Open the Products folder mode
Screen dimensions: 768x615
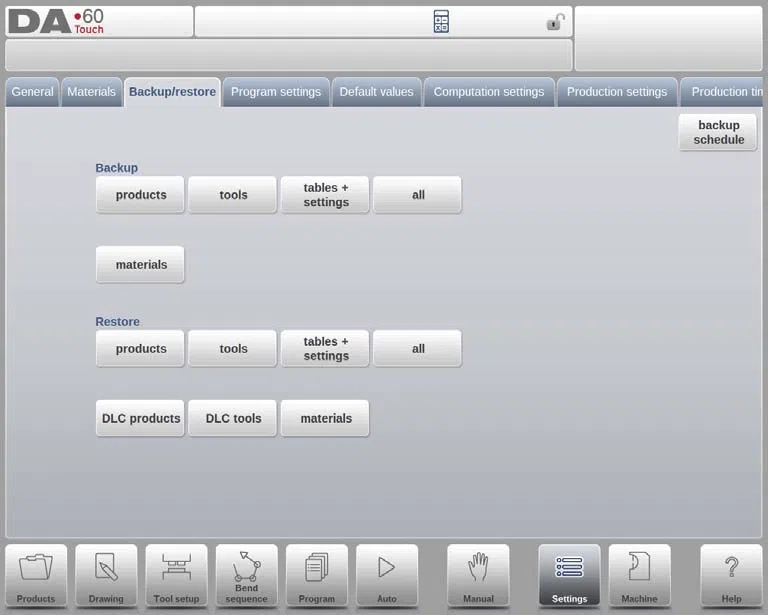point(36,576)
